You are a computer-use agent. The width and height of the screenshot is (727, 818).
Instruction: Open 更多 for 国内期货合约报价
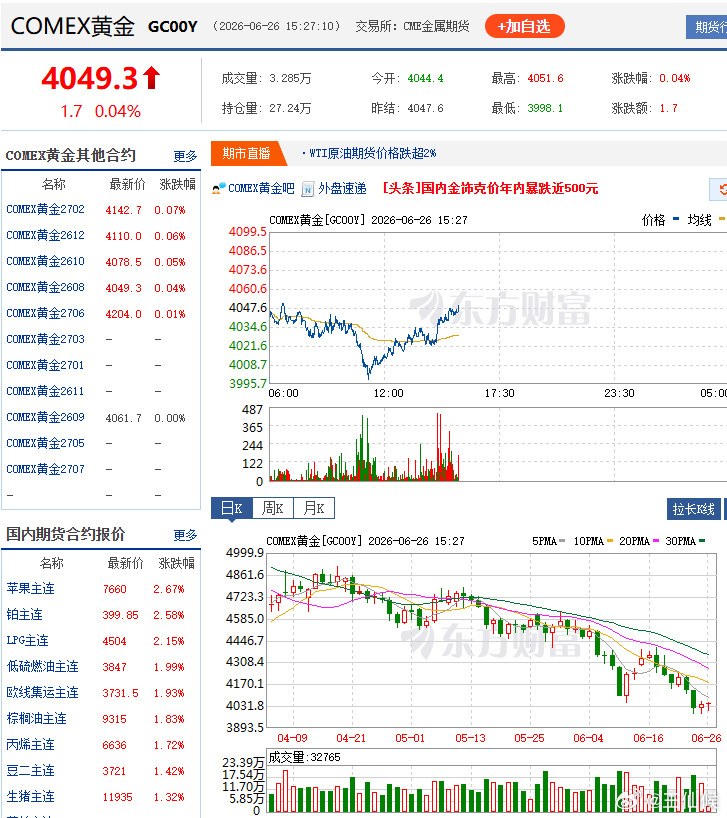pos(185,535)
